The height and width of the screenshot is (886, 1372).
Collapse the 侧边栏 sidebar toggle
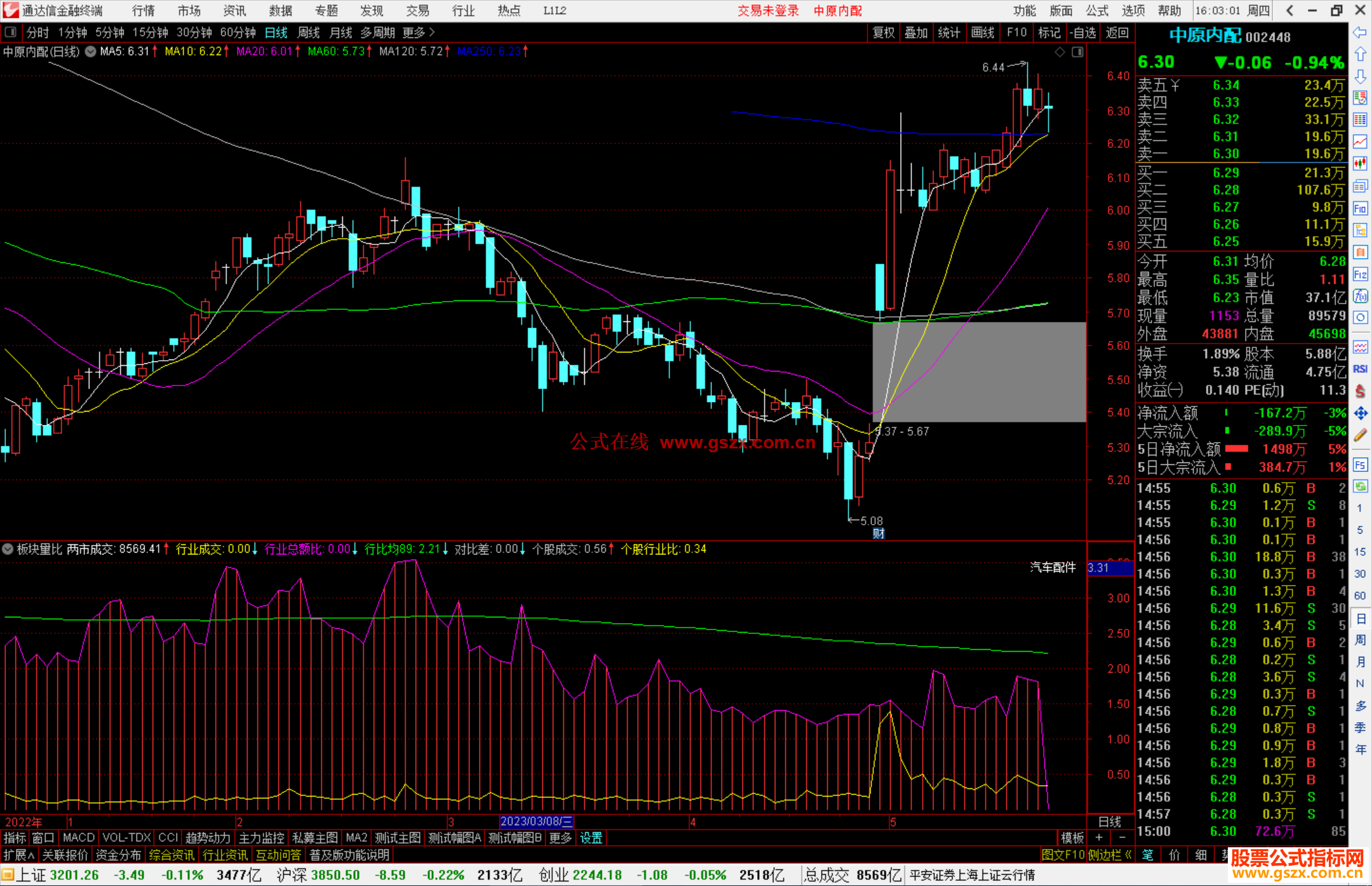(x=1109, y=855)
